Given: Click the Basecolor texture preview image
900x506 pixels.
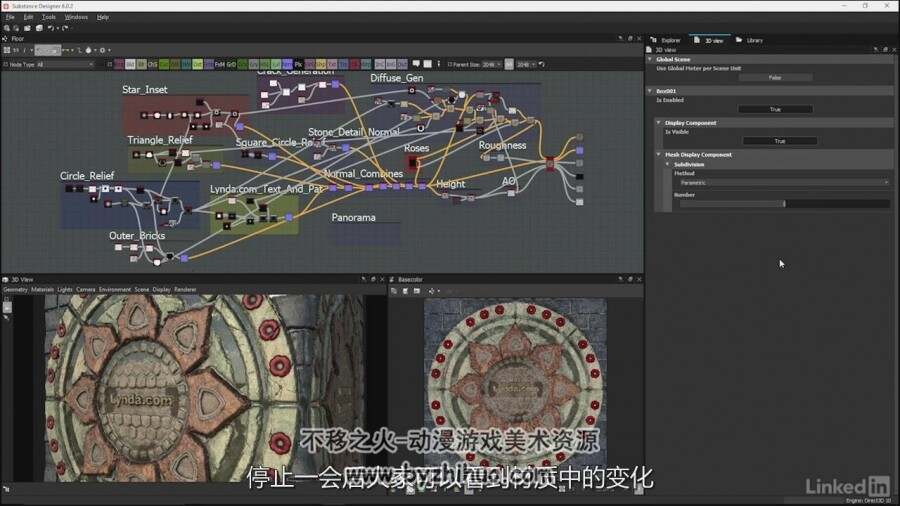Looking at the screenshot, I should click(515, 390).
